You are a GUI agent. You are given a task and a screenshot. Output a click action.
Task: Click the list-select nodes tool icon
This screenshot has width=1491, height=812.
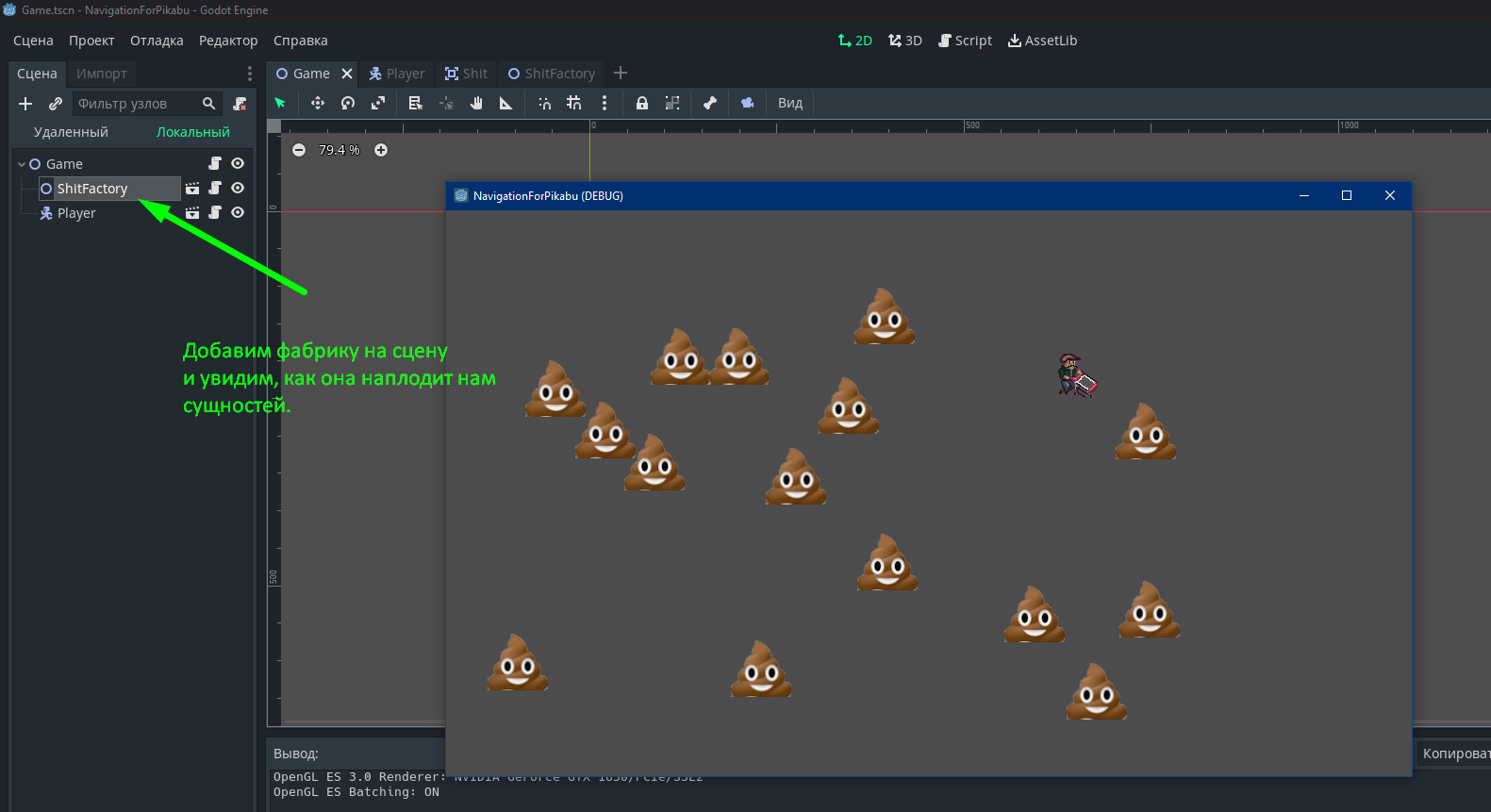tap(416, 103)
